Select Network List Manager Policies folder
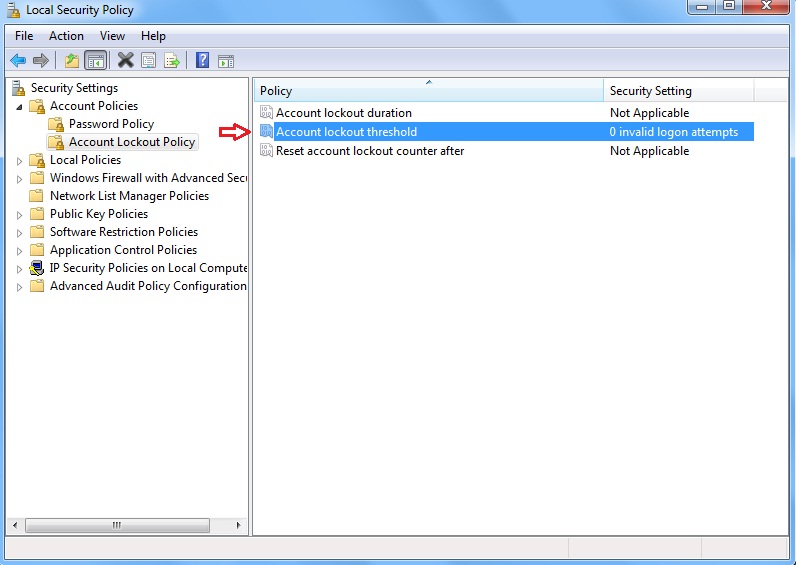796x565 pixels. (129, 196)
